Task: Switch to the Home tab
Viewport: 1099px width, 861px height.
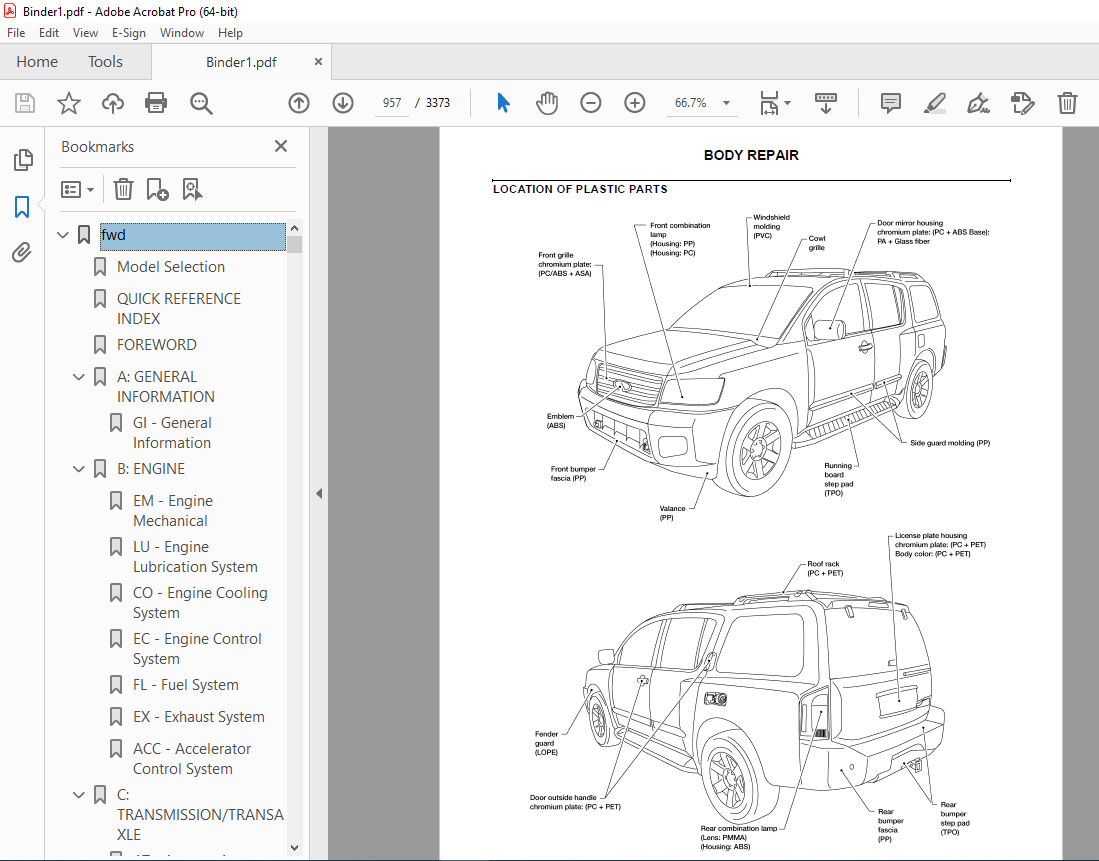Action: coord(37,62)
